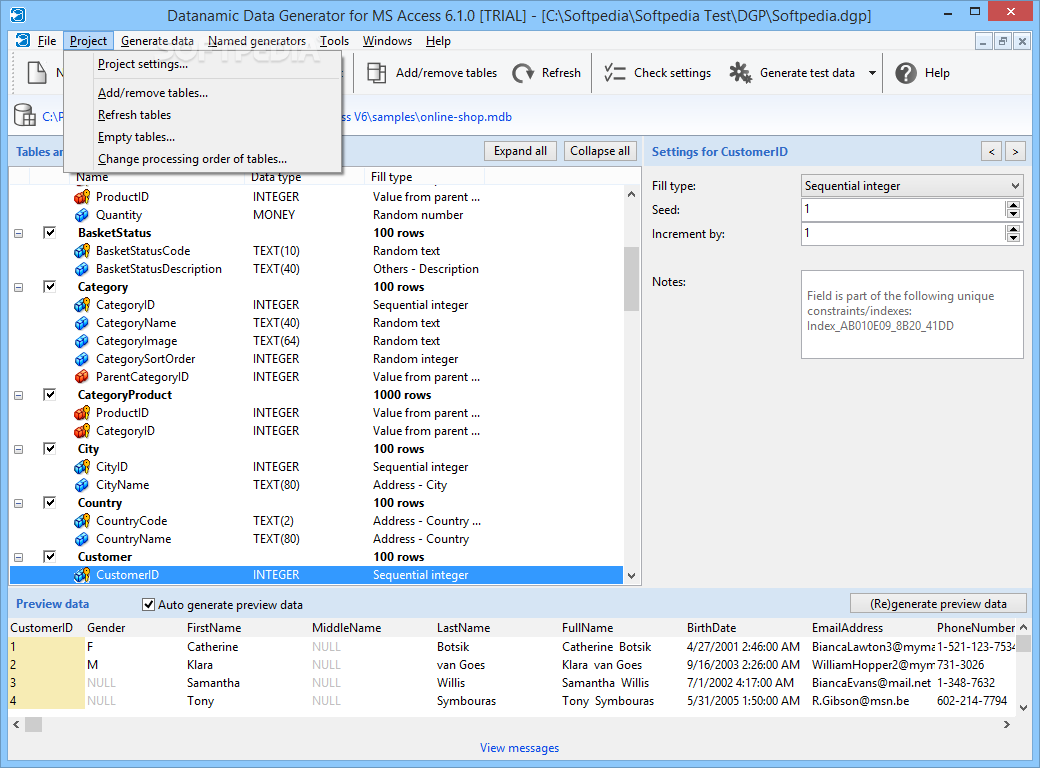Open the View messages link
1040x768 pixels.
[x=519, y=747]
